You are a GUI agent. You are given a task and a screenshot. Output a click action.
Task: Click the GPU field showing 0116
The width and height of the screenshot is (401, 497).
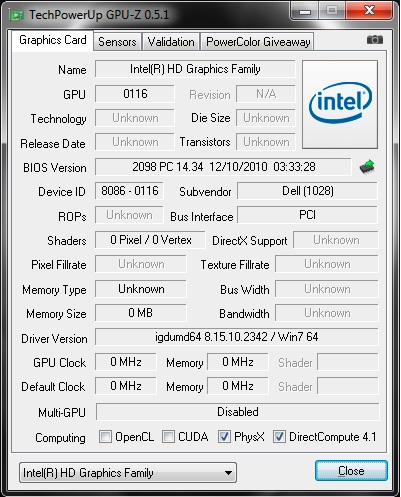coord(135,94)
